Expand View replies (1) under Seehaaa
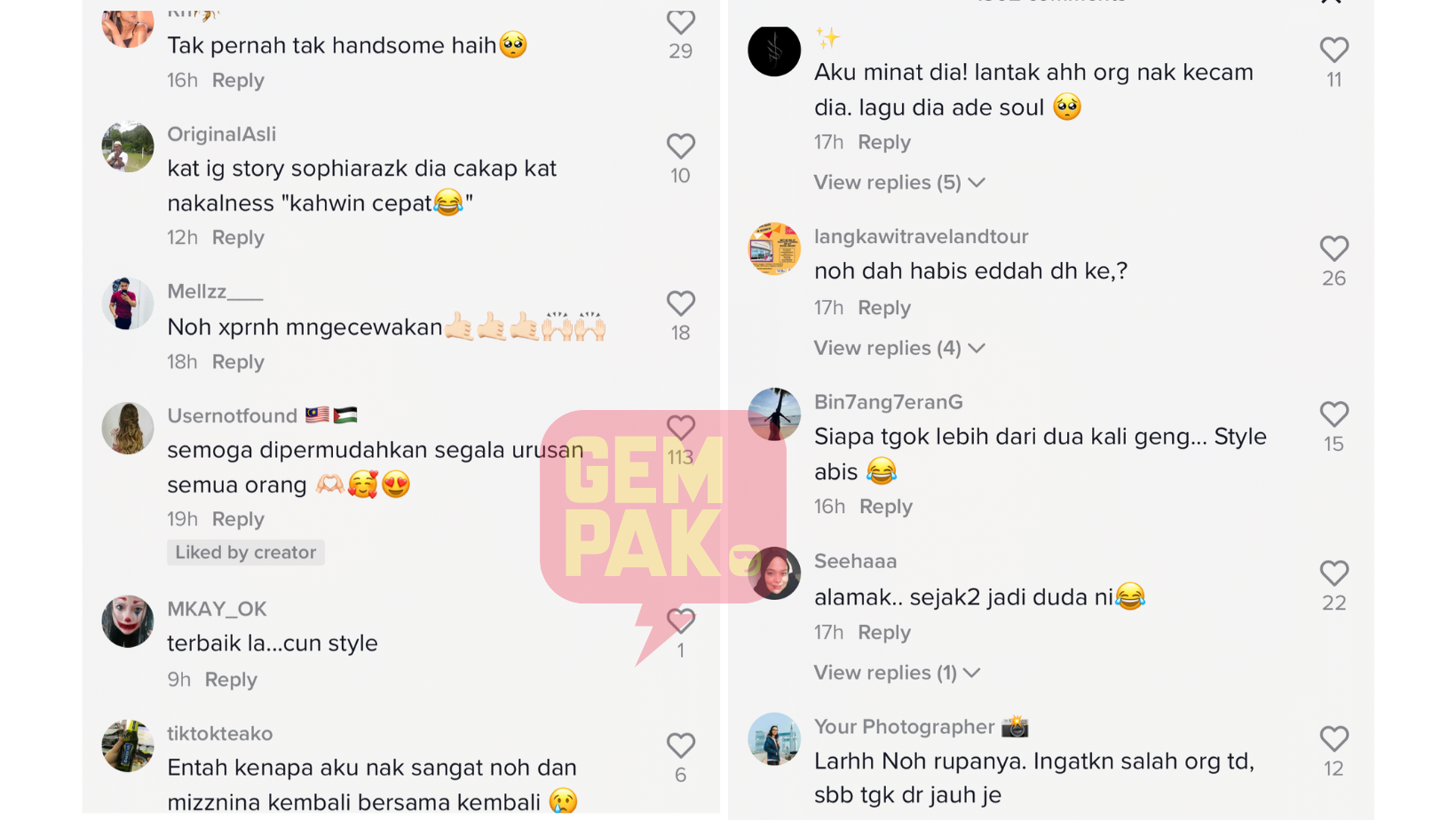Image resolution: width=1456 pixels, height=820 pixels. tap(897, 673)
